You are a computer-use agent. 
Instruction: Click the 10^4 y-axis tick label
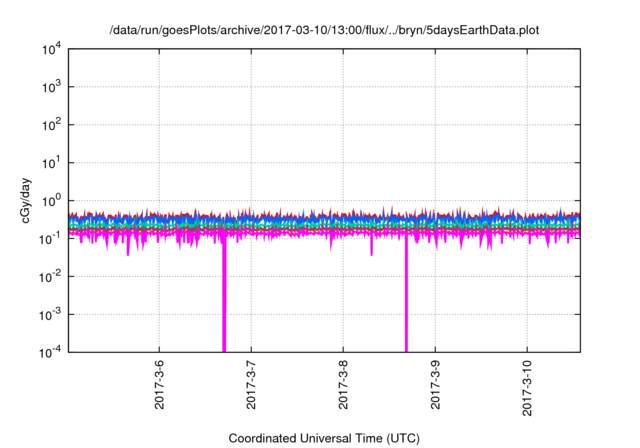point(51,50)
